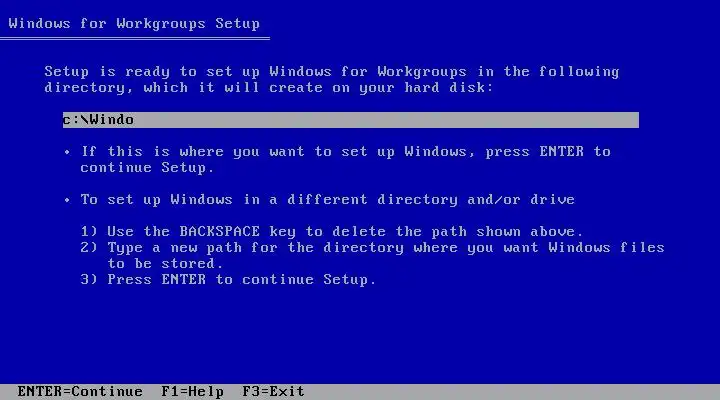720x400 pixels.
Task: Click the second bullet before 'To set up'
Action: coord(68,200)
